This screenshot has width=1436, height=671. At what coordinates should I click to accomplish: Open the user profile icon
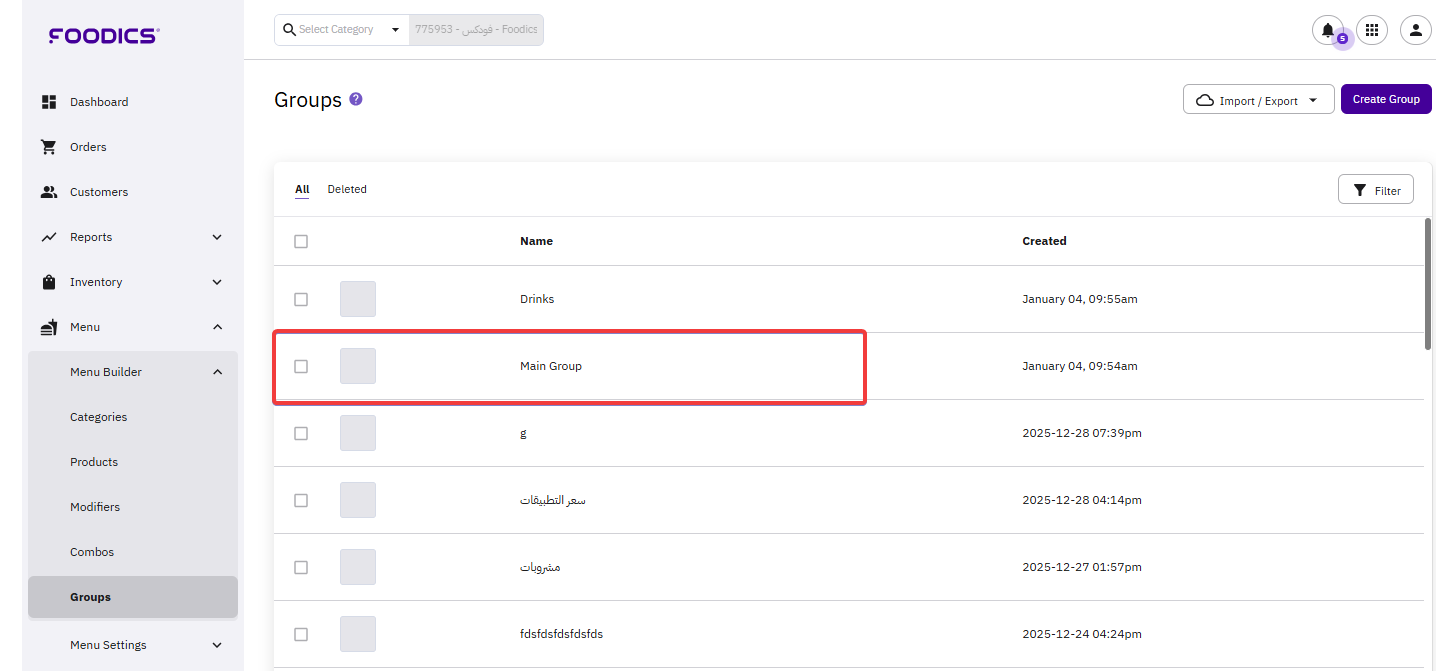[x=1415, y=30]
